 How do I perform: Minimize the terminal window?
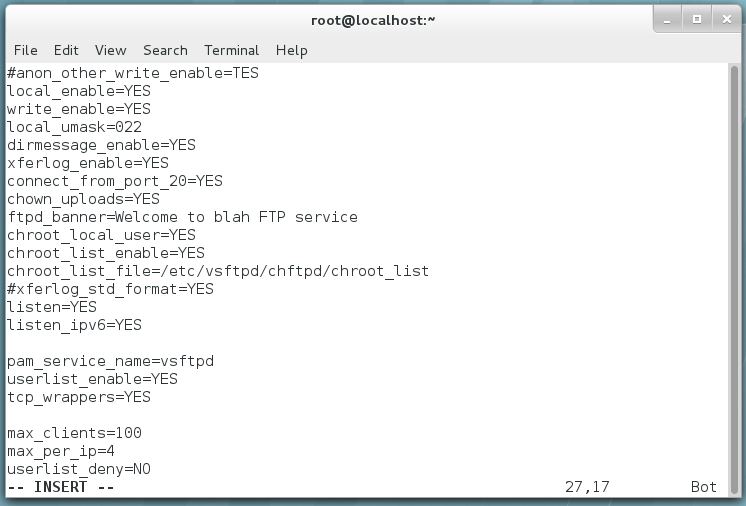(x=669, y=19)
